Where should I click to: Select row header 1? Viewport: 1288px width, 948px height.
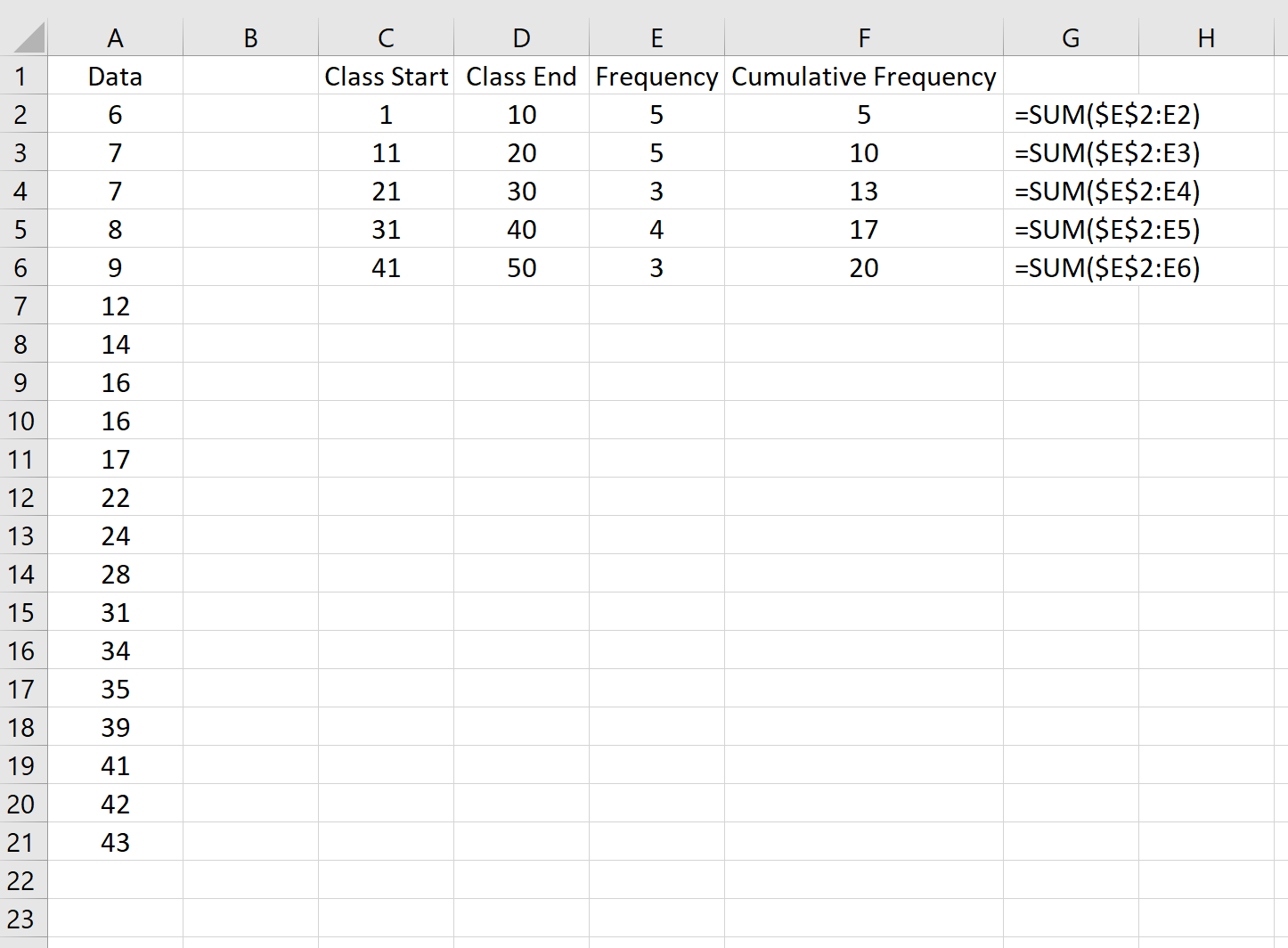[24, 76]
